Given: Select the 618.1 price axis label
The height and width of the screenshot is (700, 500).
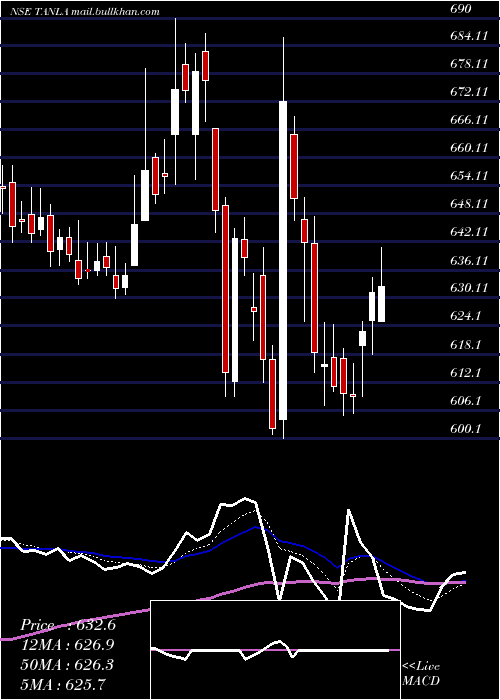Looking at the screenshot, I should [466, 345].
